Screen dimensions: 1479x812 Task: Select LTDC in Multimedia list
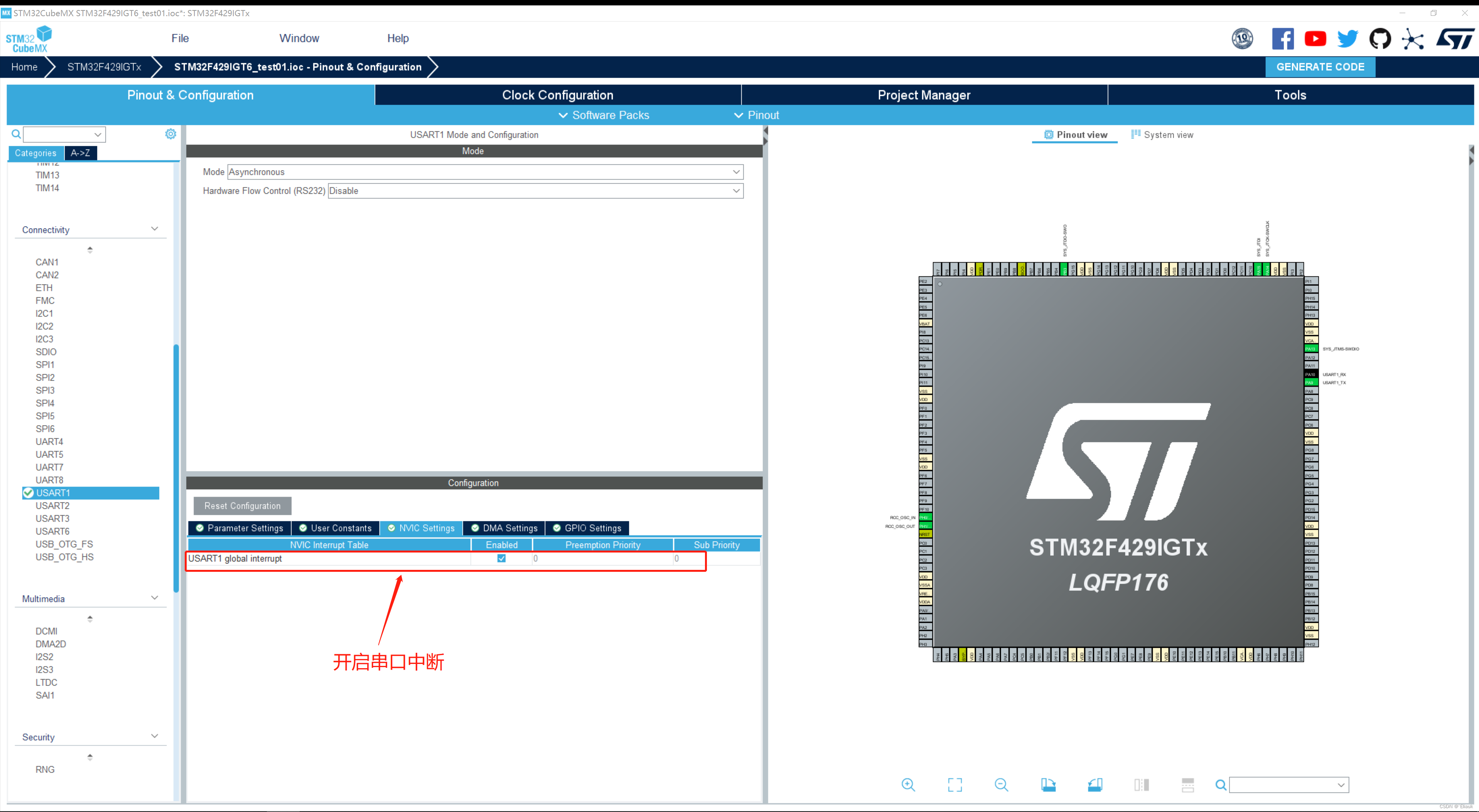(47, 682)
